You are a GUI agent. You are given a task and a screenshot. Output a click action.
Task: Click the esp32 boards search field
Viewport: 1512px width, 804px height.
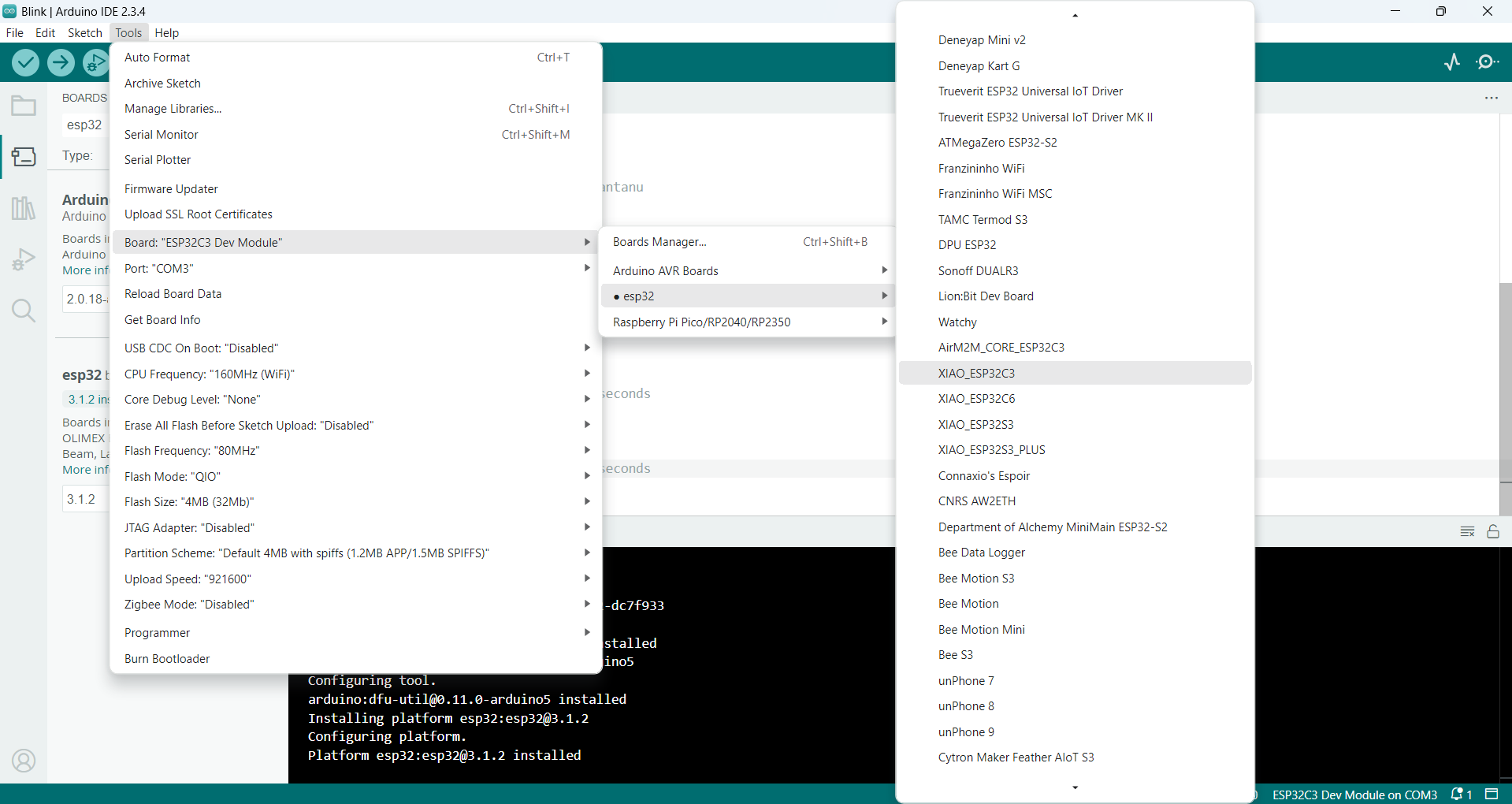(86, 125)
